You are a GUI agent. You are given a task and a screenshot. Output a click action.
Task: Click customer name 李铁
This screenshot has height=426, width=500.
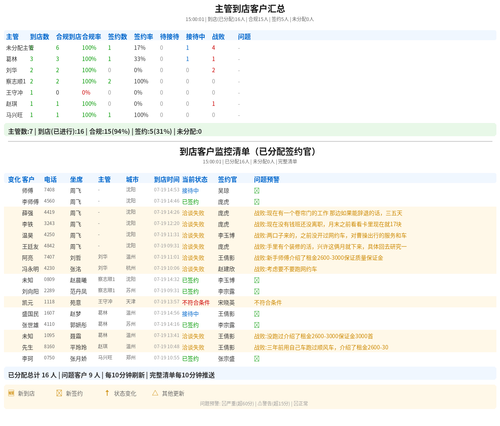point(27,224)
